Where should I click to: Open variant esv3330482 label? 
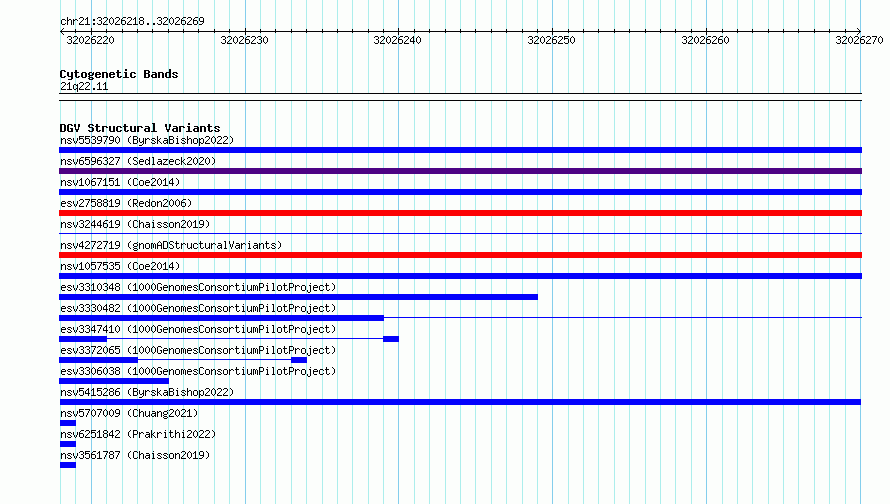tap(198, 308)
